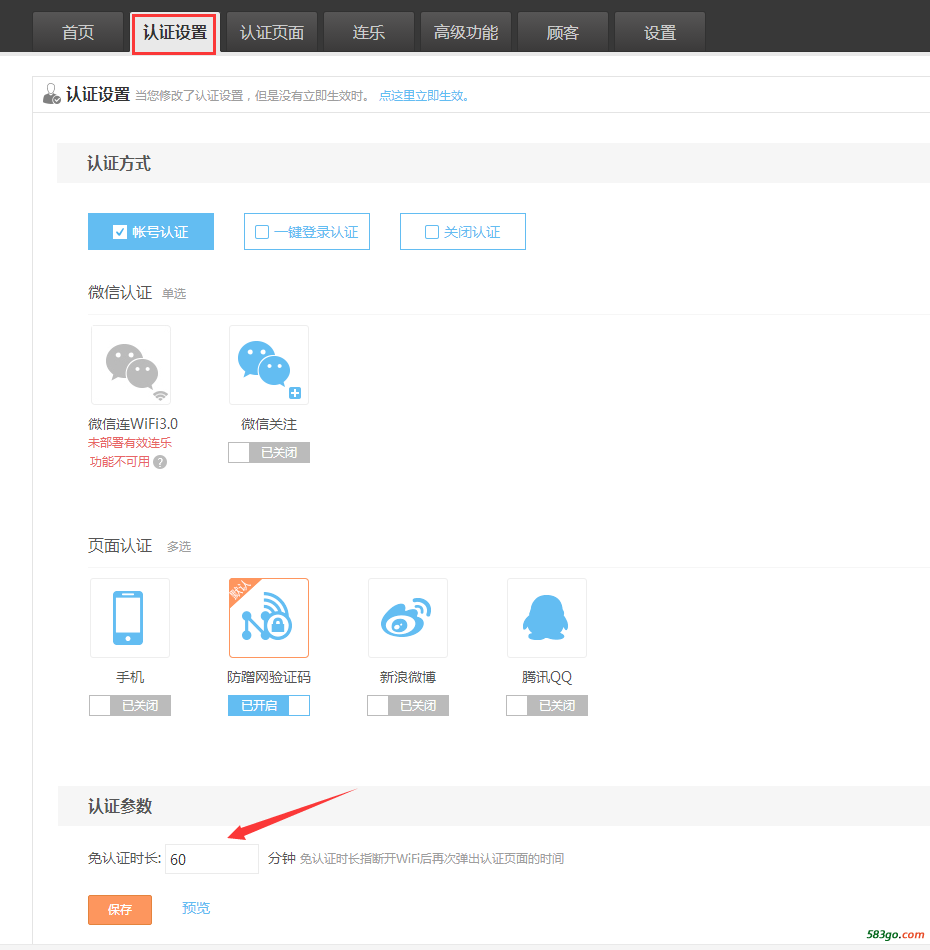Click the 点这里立即生效 link
This screenshot has width=930, height=950.
click(424, 96)
